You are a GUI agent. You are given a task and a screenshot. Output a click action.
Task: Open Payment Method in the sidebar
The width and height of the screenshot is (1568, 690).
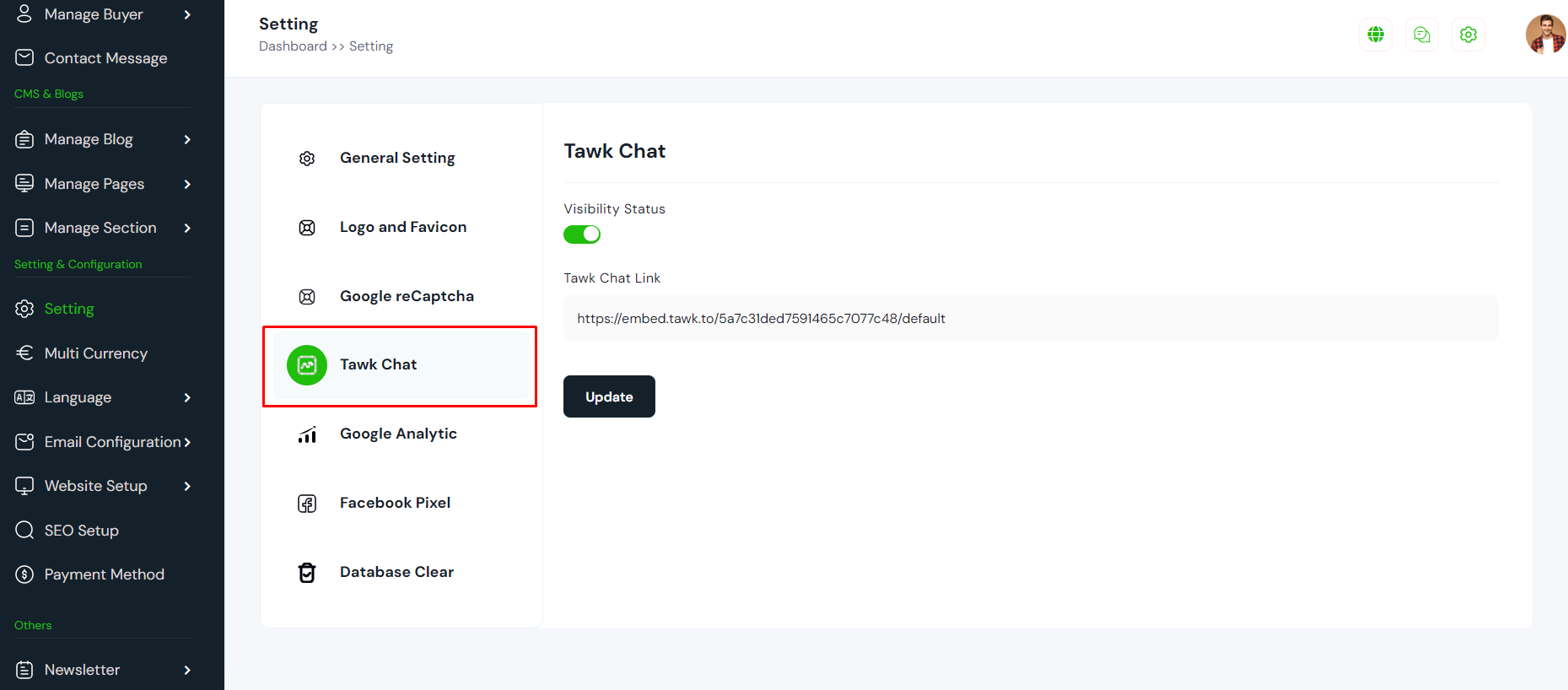point(104,574)
